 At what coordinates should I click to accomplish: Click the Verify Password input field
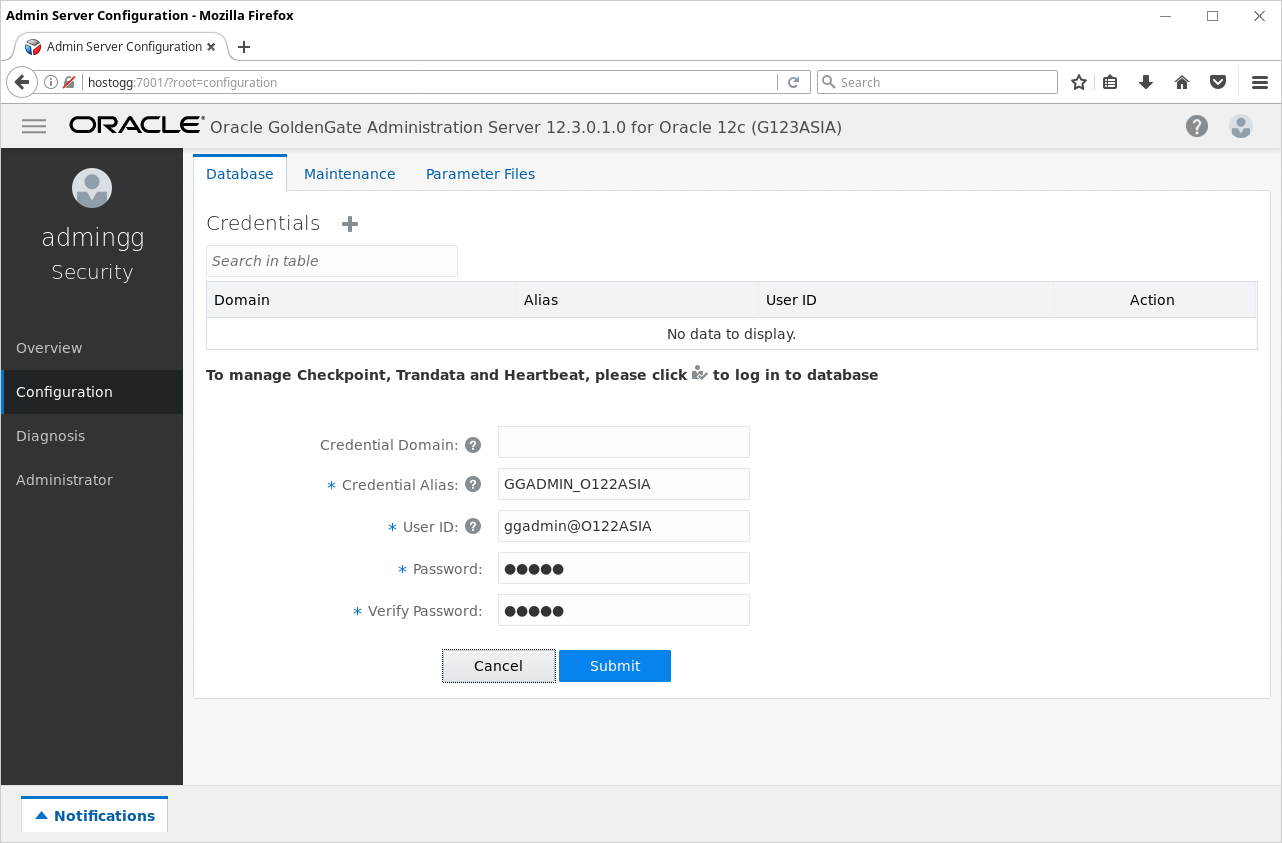tap(624, 610)
